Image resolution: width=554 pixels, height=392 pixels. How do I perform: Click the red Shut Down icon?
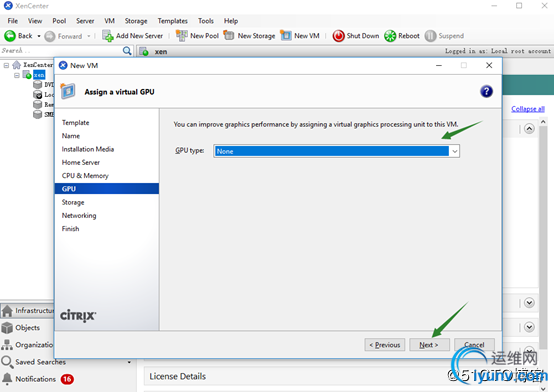338,36
